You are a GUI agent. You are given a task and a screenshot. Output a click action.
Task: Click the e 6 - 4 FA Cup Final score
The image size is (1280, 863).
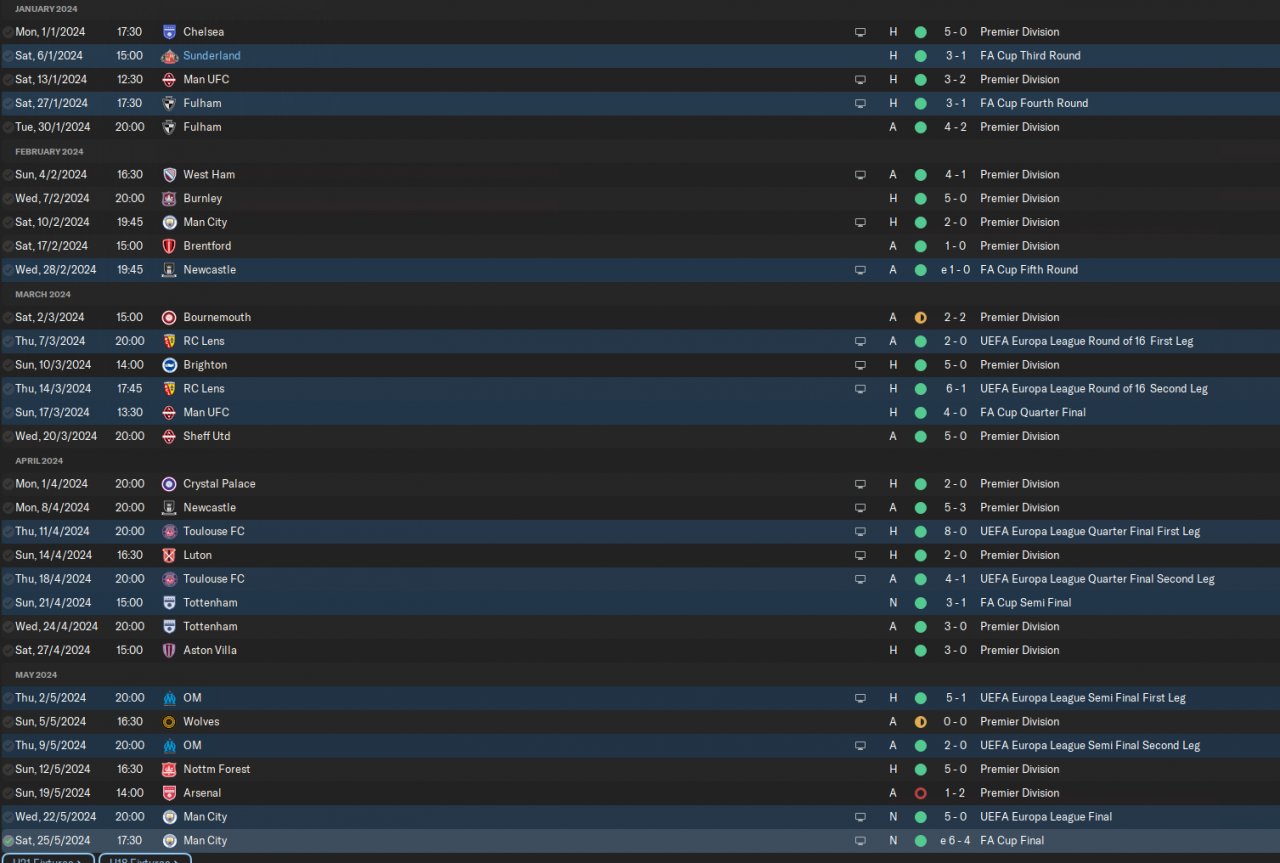(x=954, y=841)
